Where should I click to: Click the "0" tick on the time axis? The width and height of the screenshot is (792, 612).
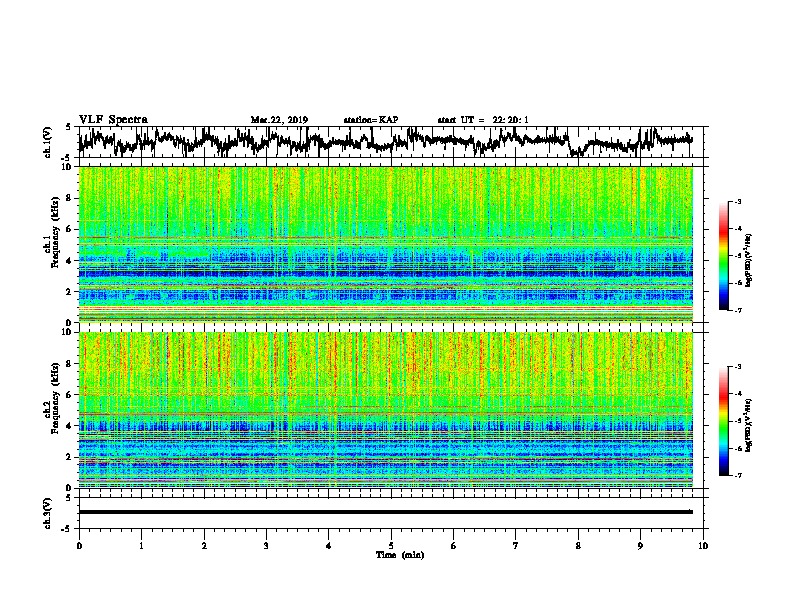79,546
